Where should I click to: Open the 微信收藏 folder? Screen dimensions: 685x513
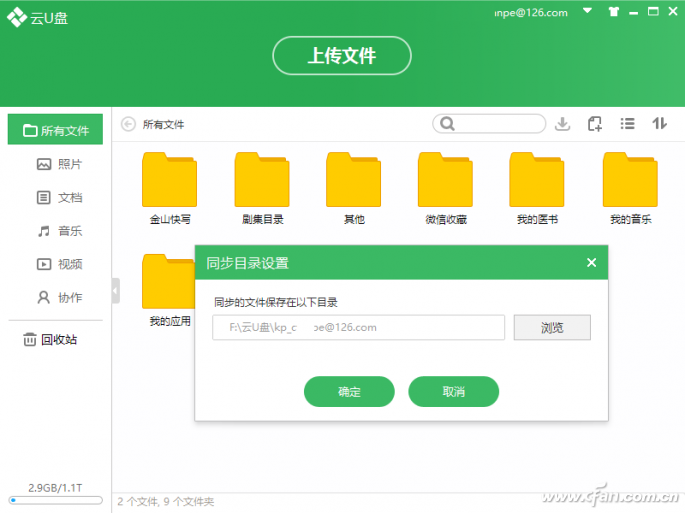(446, 189)
